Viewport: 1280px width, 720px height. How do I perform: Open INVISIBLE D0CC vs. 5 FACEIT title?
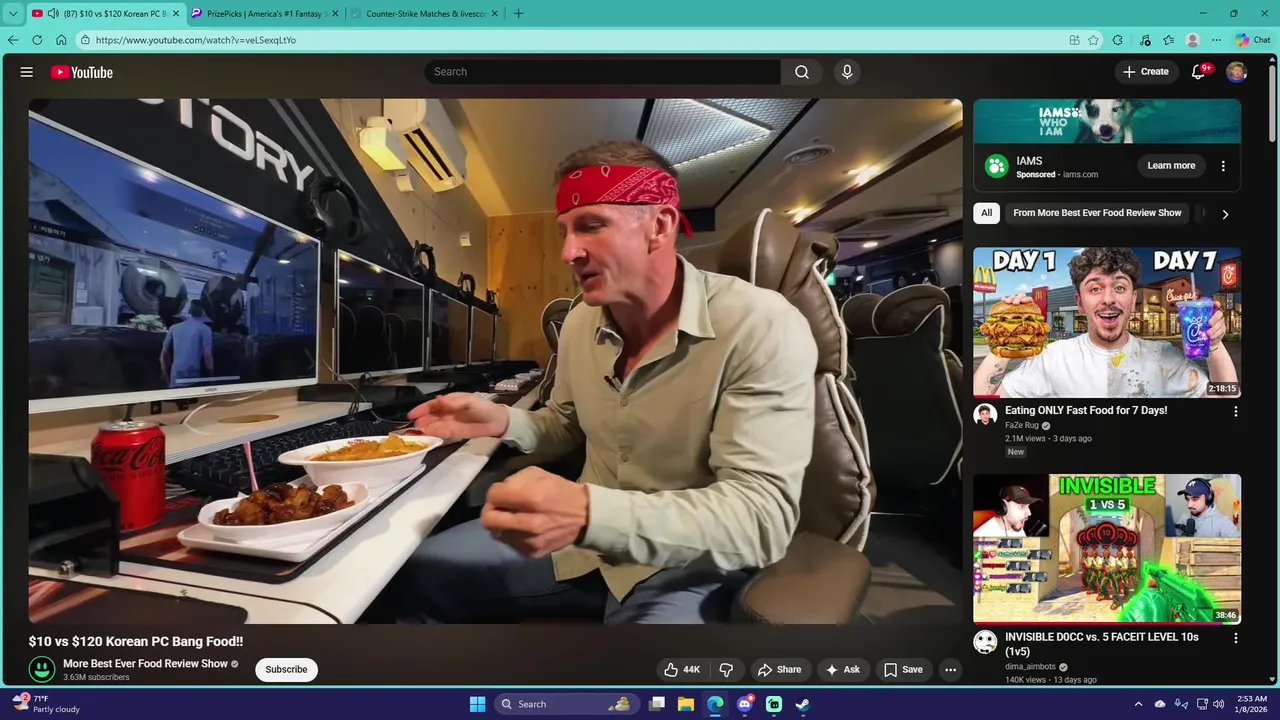pyautogui.click(x=1102, y=644)
